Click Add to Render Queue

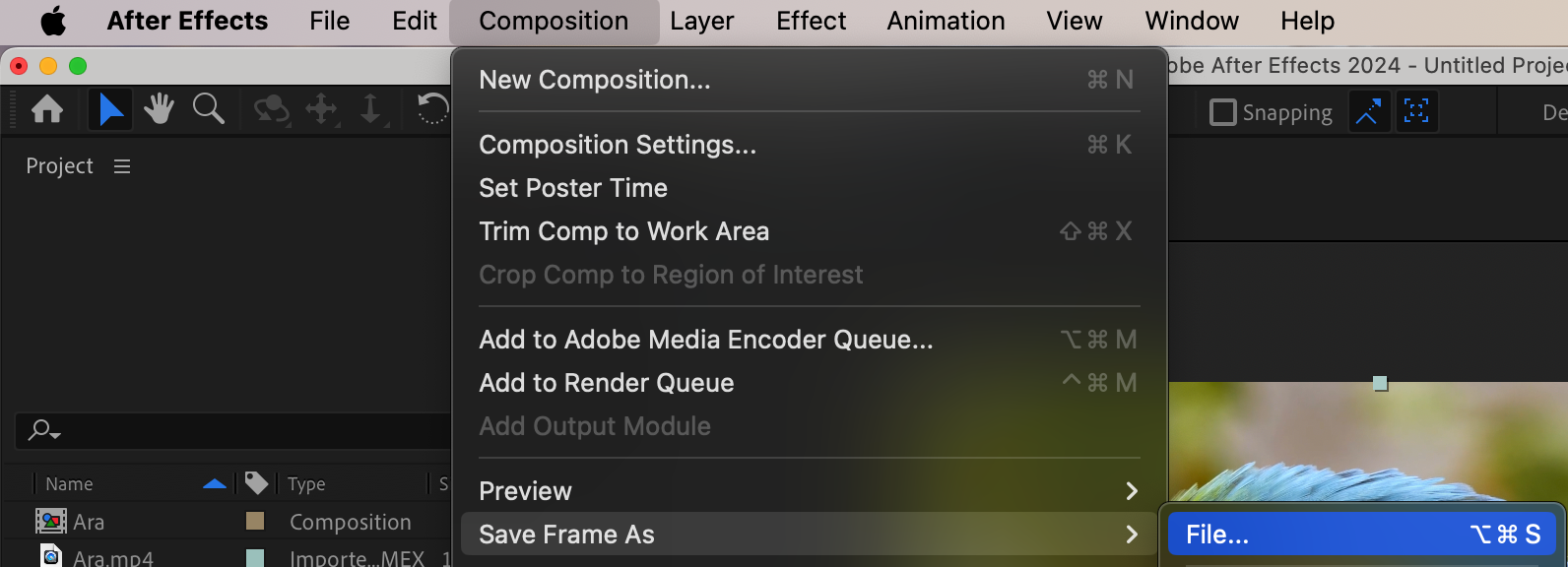pos(606,383)
